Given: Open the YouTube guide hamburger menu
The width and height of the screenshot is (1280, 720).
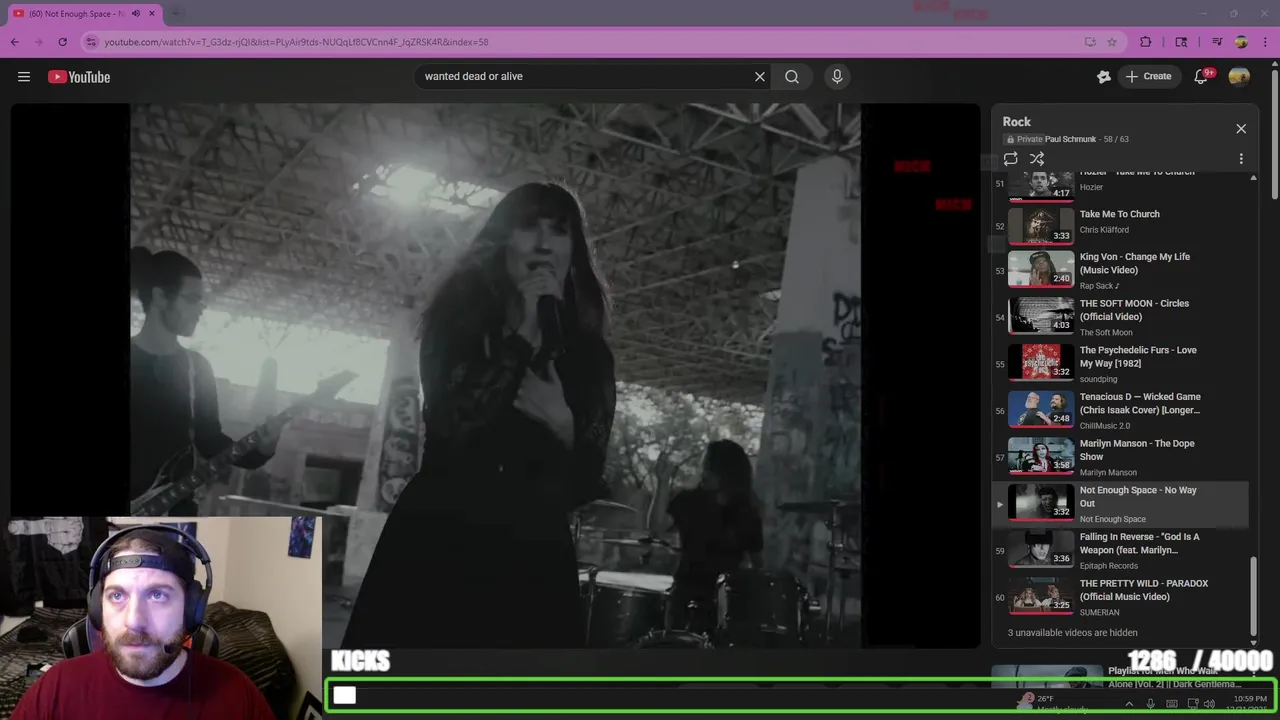Looking at the screenshot, I should click(x=24, y=77).
